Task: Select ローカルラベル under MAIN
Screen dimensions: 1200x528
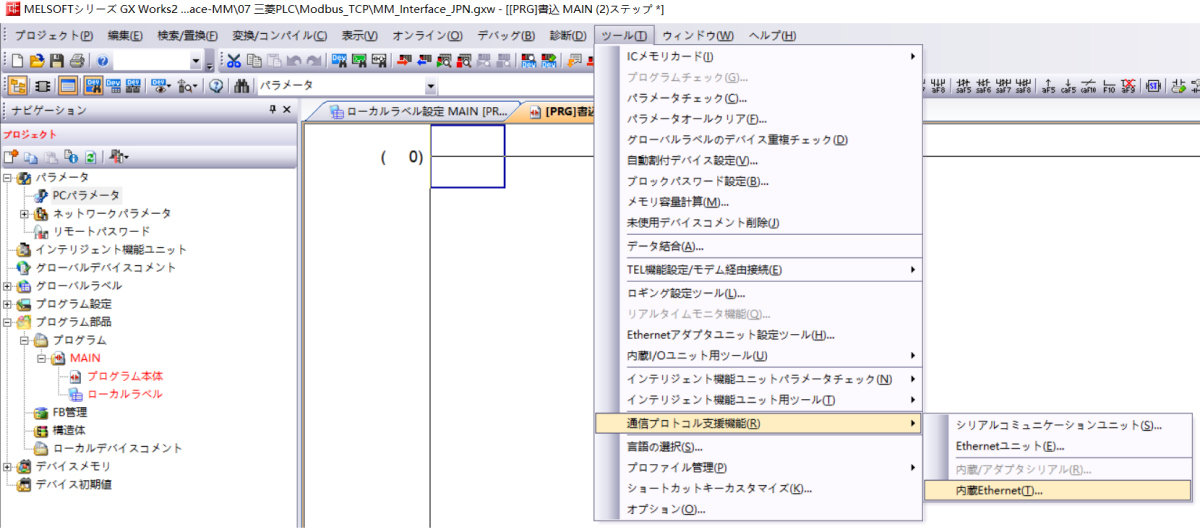Action: pyautogui.click(x=124, y=394)
